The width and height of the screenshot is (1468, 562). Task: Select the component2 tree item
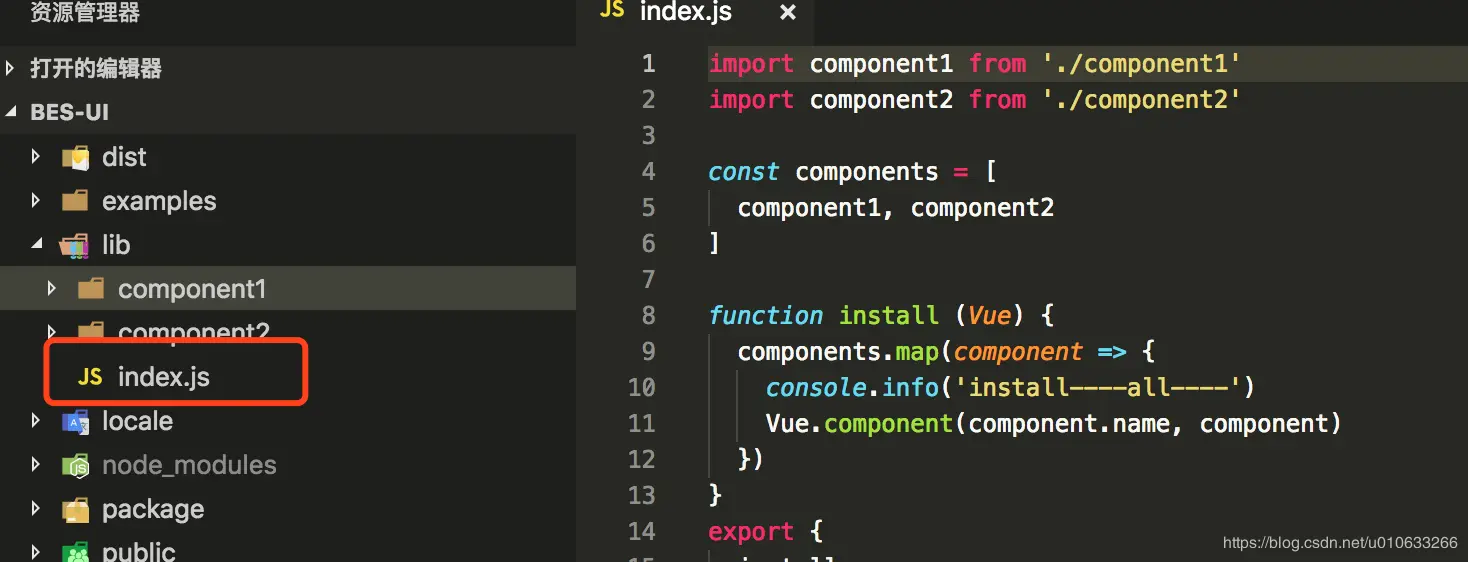[x=288, y=331]
